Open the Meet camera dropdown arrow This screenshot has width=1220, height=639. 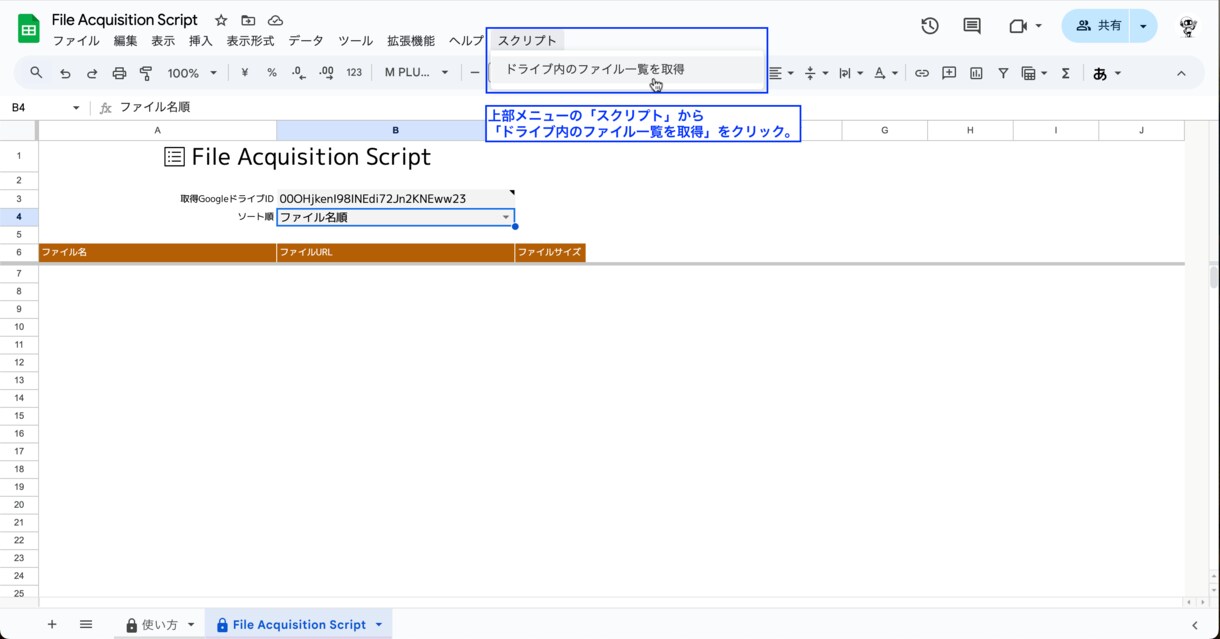tap(1039, 26)
